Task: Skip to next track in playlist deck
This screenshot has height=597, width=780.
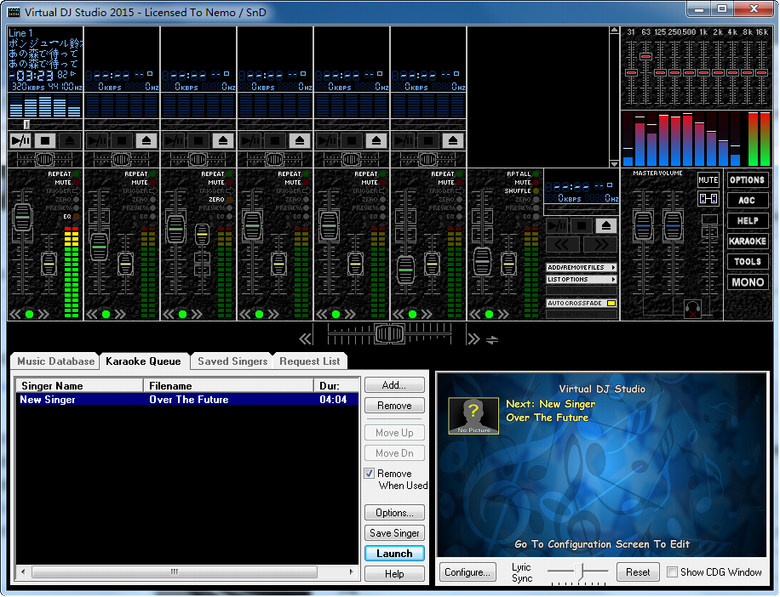Action: (600, 245)
